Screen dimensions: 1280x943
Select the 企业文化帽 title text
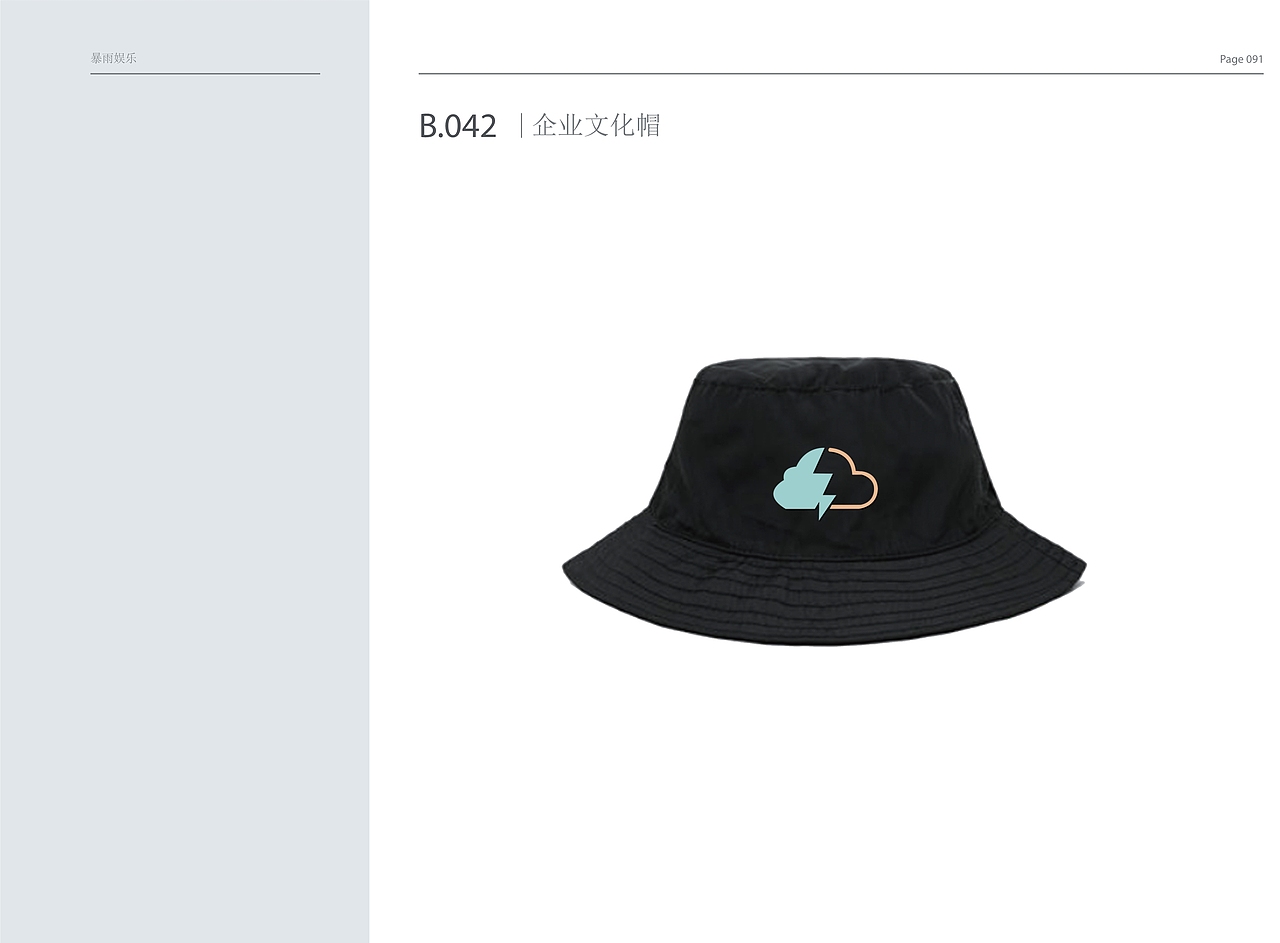click(596, 126)
